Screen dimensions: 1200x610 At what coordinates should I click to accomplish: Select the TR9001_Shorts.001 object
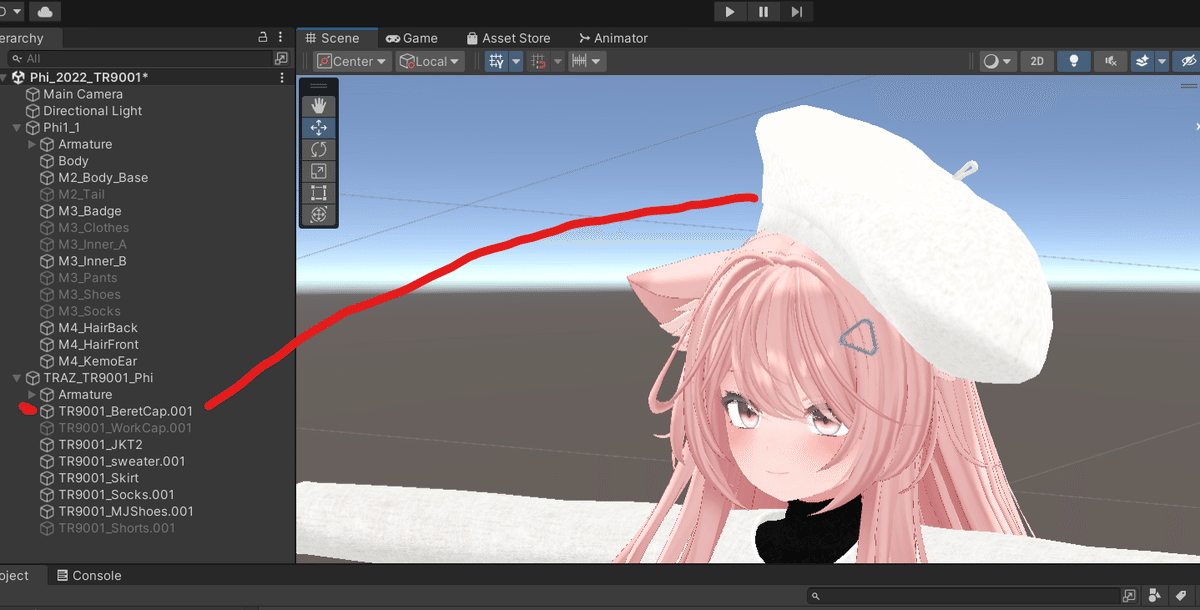pyautogui.click(x=116, y=528)
